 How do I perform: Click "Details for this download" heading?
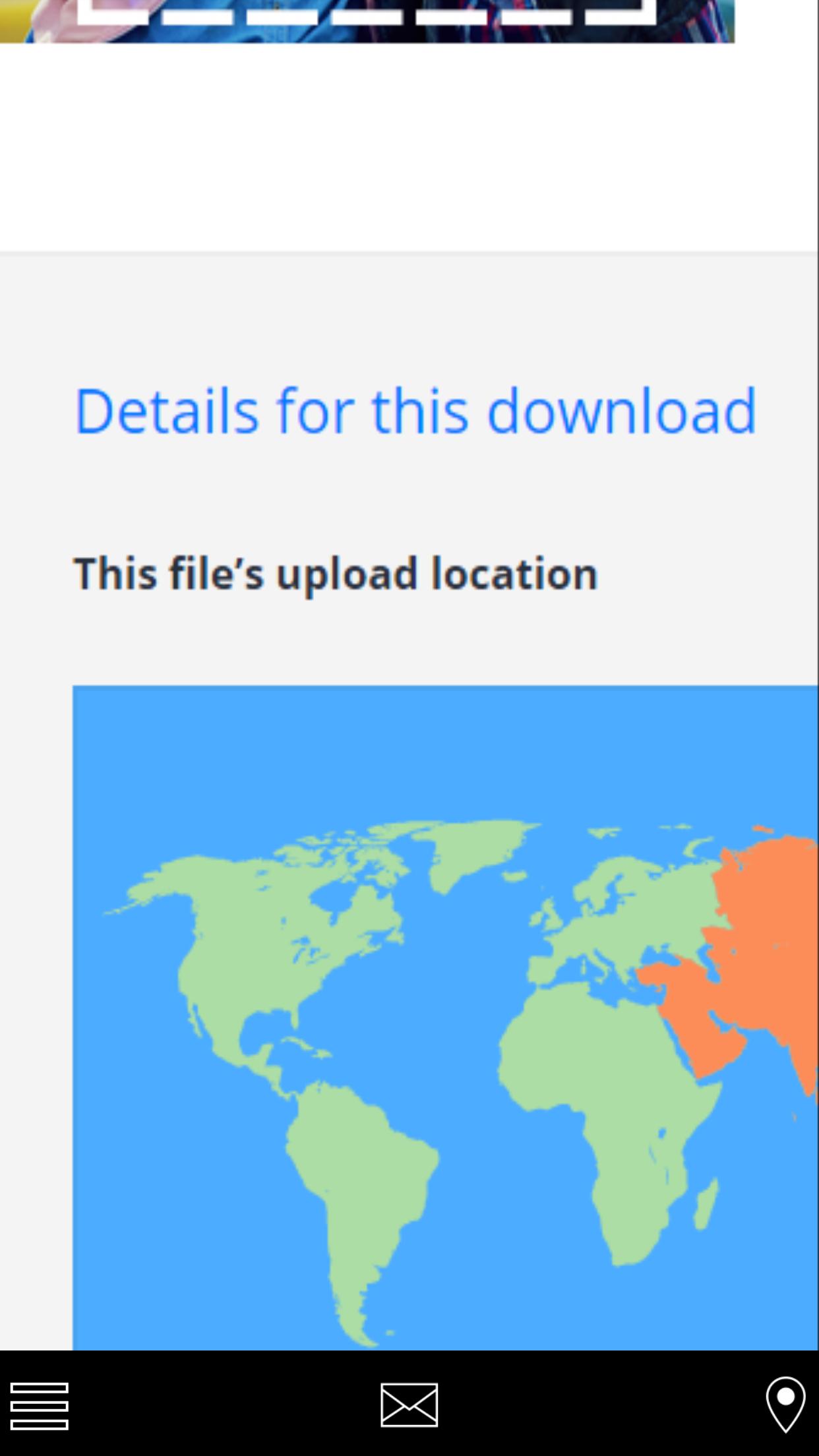(415, 411)
